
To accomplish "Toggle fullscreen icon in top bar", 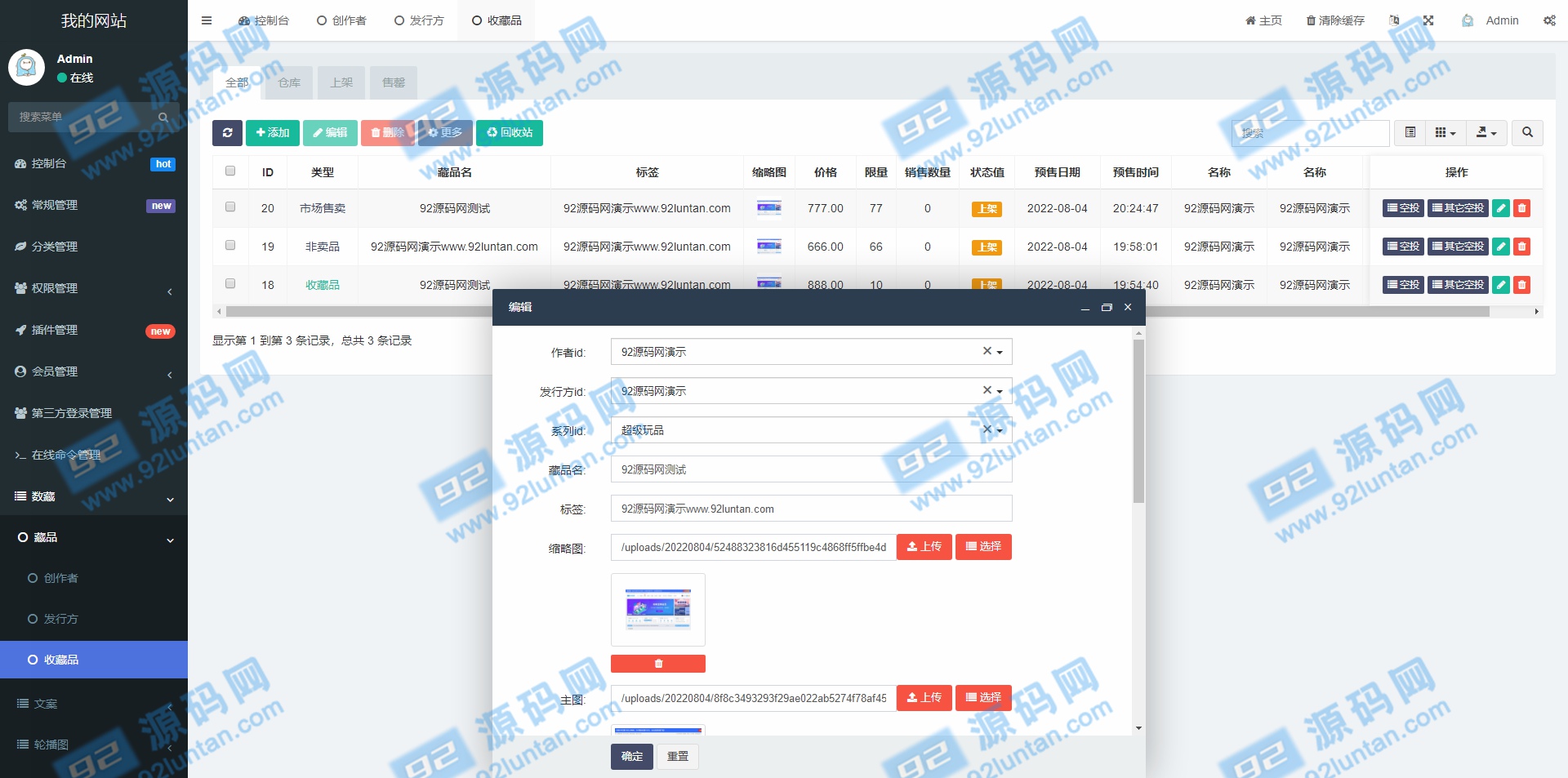I will (1428, 20).
